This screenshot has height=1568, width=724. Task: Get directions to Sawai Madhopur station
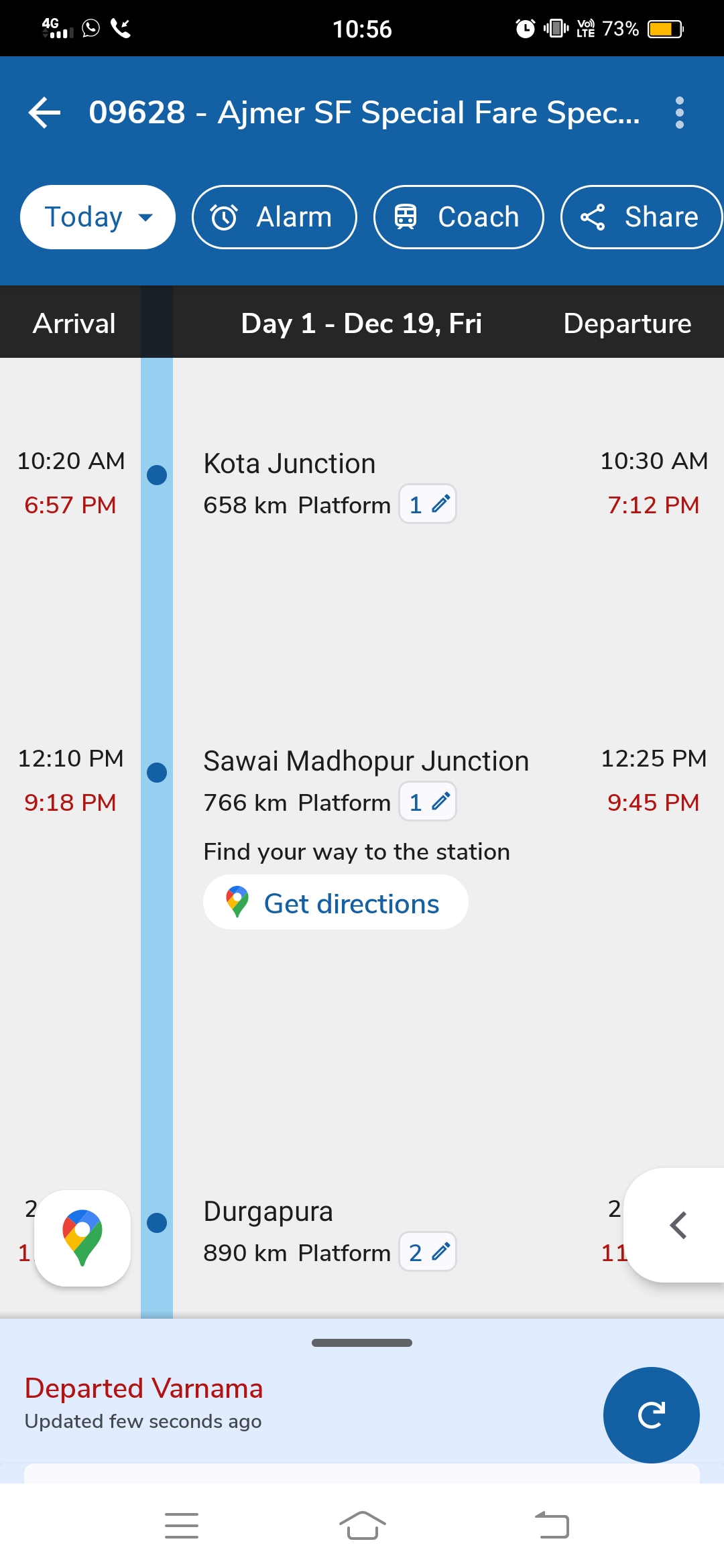point(336,903)
